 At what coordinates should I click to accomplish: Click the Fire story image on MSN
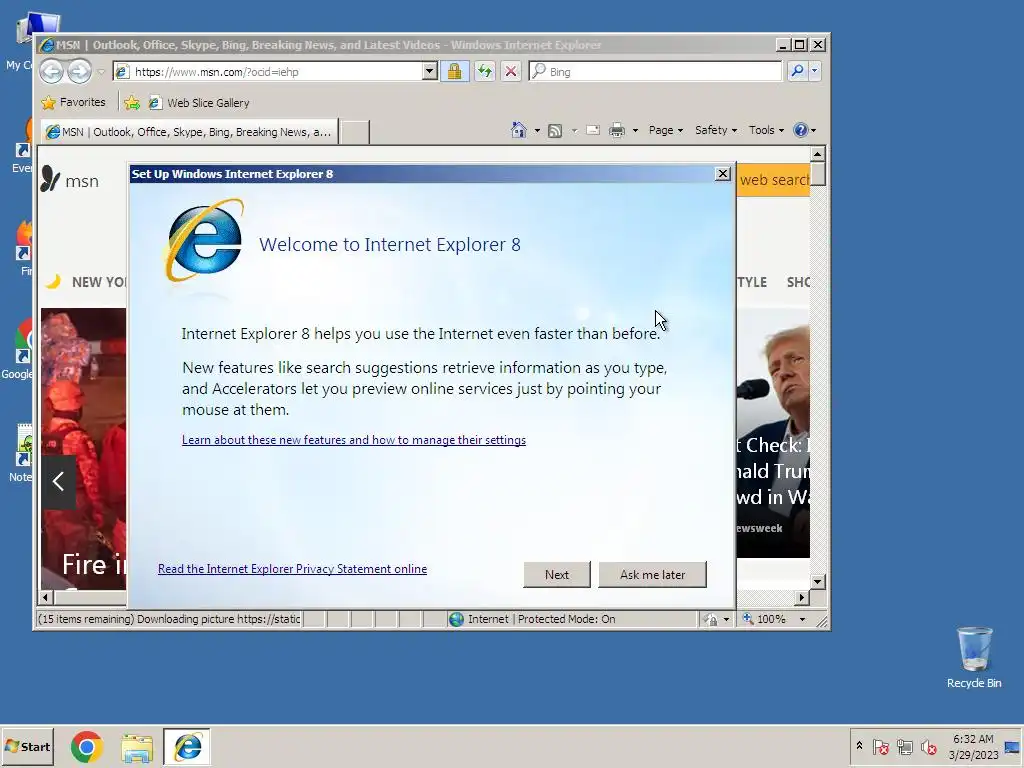(84, 449)
